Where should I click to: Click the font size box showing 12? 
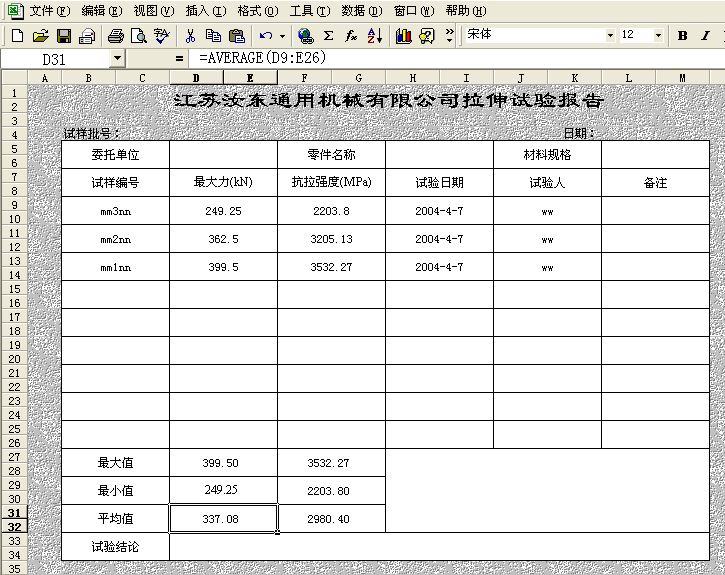[636, 35]
